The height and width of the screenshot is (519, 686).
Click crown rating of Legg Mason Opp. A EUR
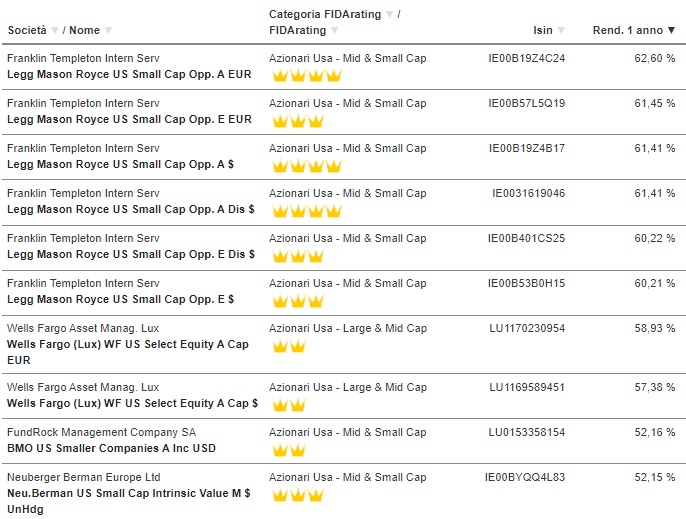coord(307,76)
